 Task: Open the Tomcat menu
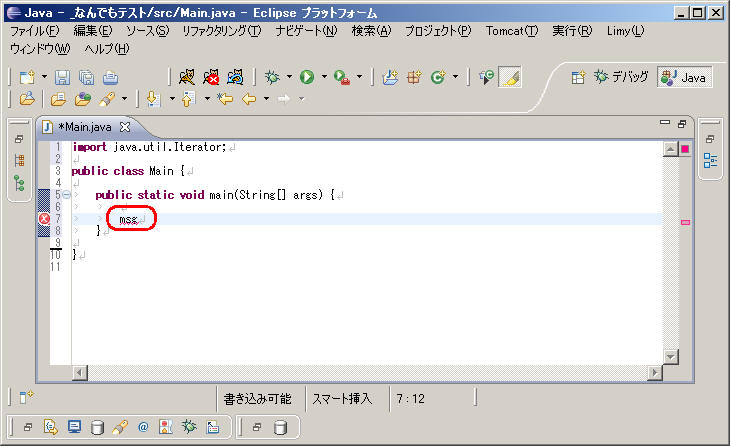pos(510,31)
